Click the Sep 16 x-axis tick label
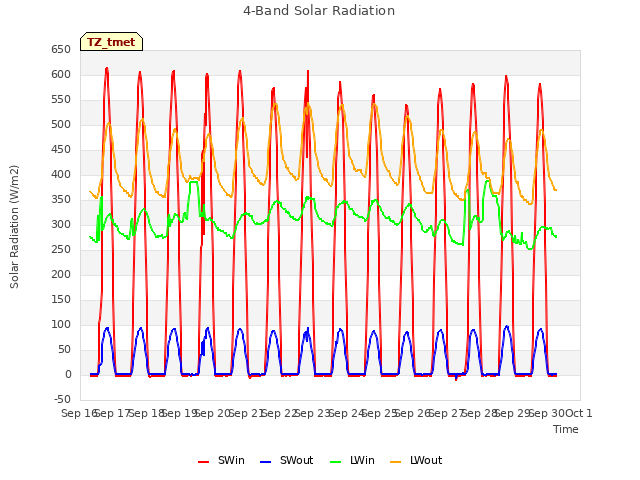Screen dimensions: 640x480 pos(79,413)
